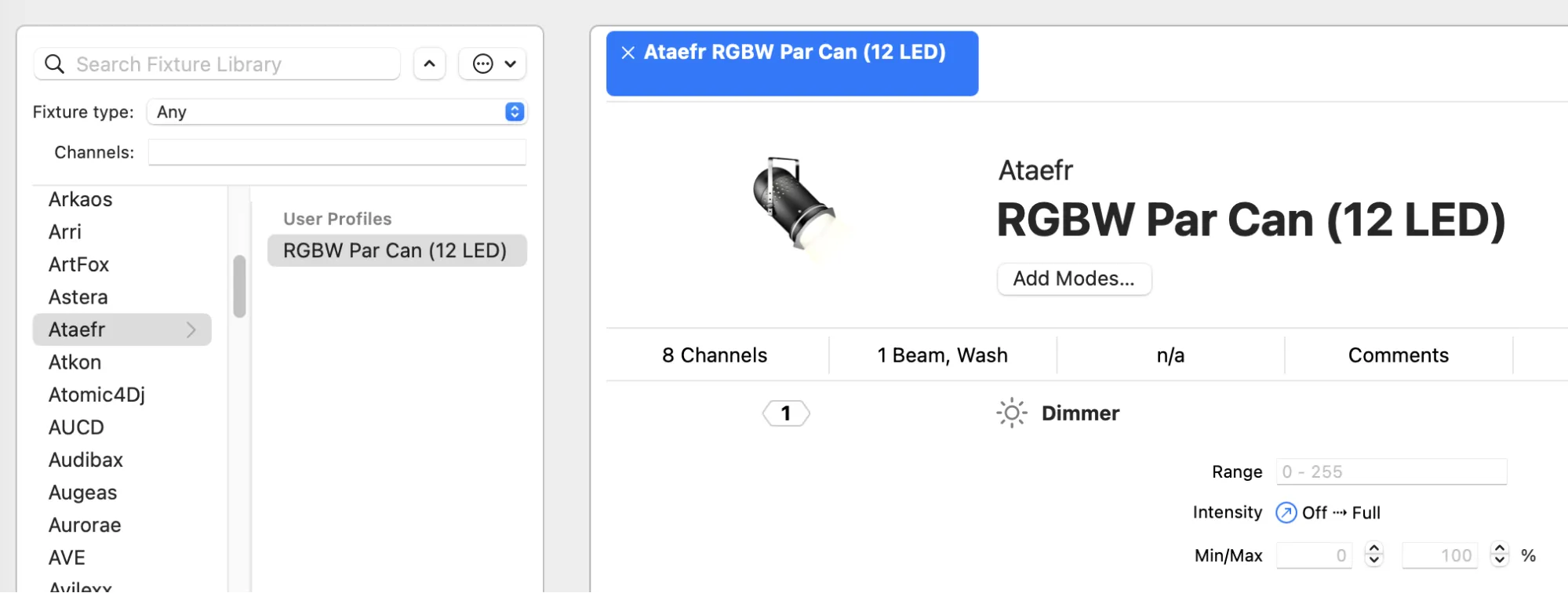Viewport: 1568px width, 593px height.
Task: Open the Comments column
Action: coord(1398,355)
